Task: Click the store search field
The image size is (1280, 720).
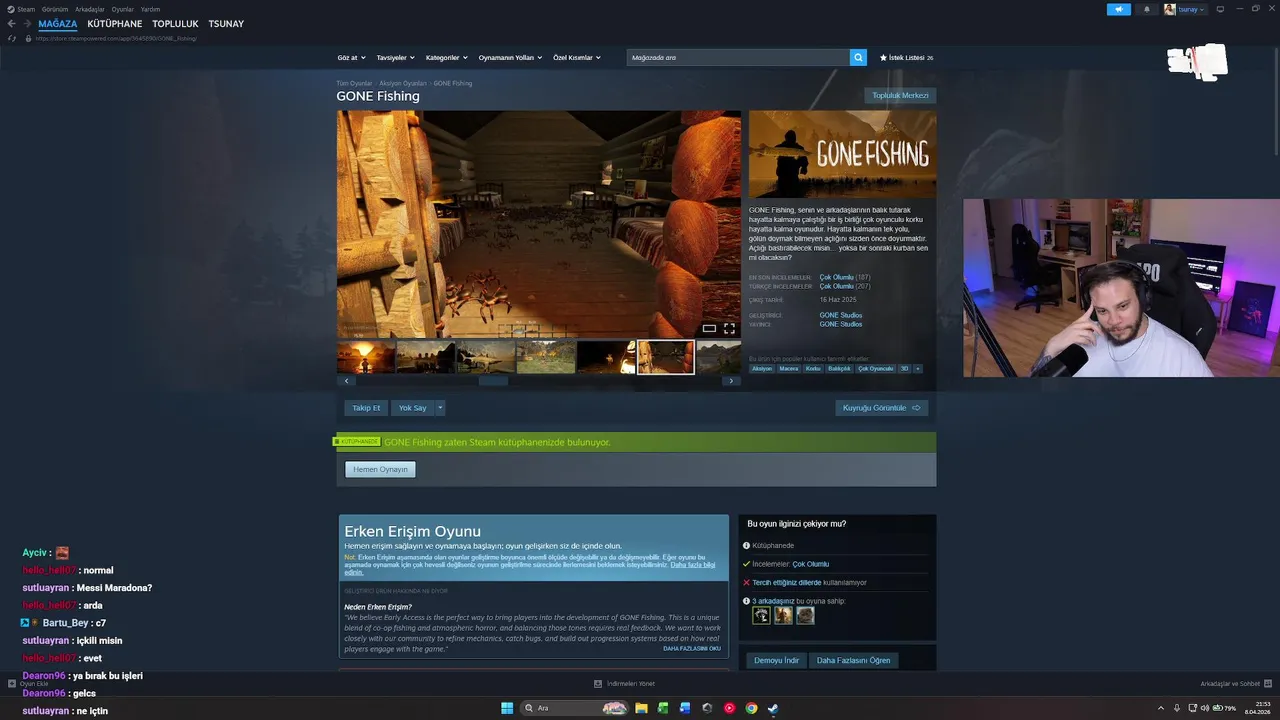Action: 738,58
